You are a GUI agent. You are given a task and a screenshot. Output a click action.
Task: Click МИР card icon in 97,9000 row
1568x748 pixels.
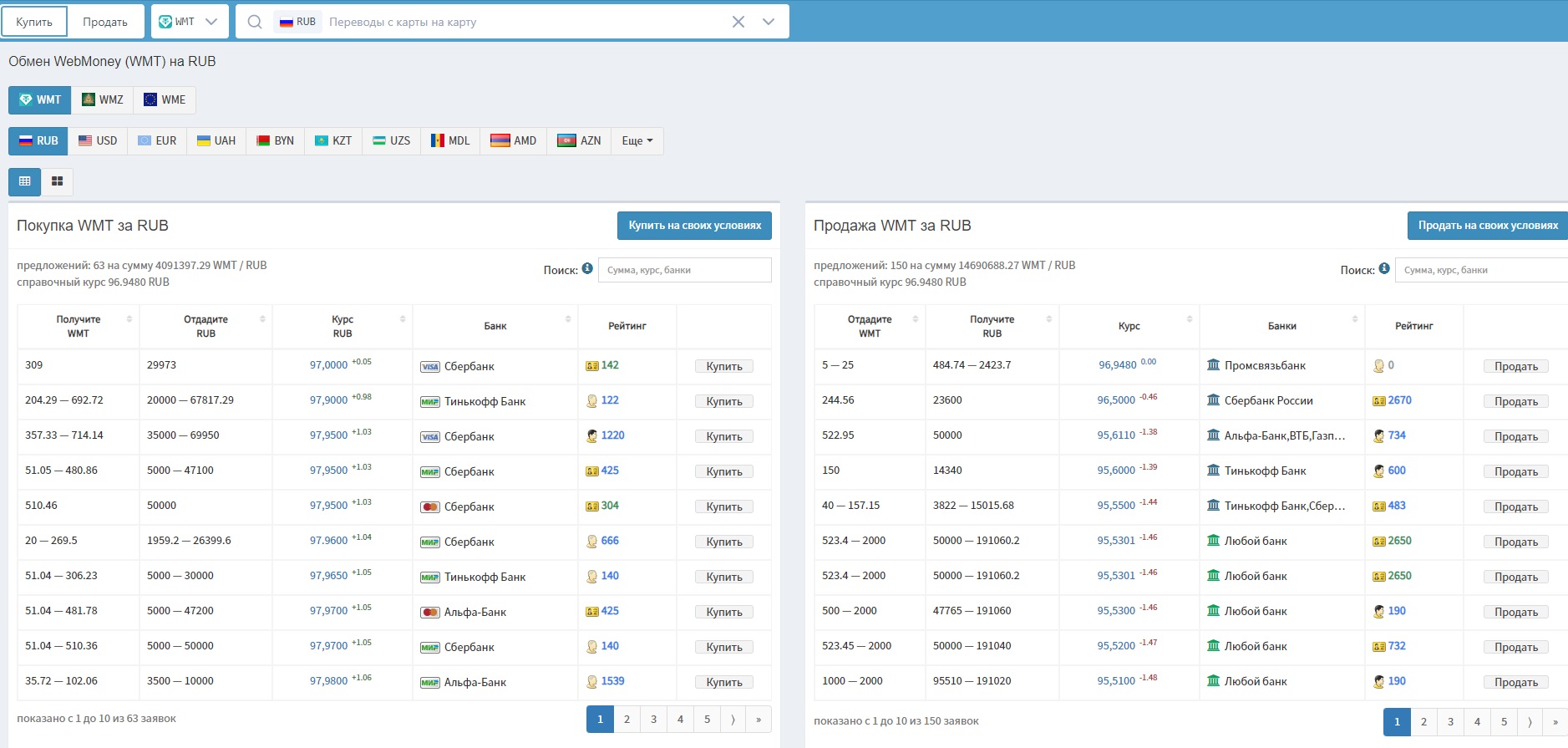[430, 402]
